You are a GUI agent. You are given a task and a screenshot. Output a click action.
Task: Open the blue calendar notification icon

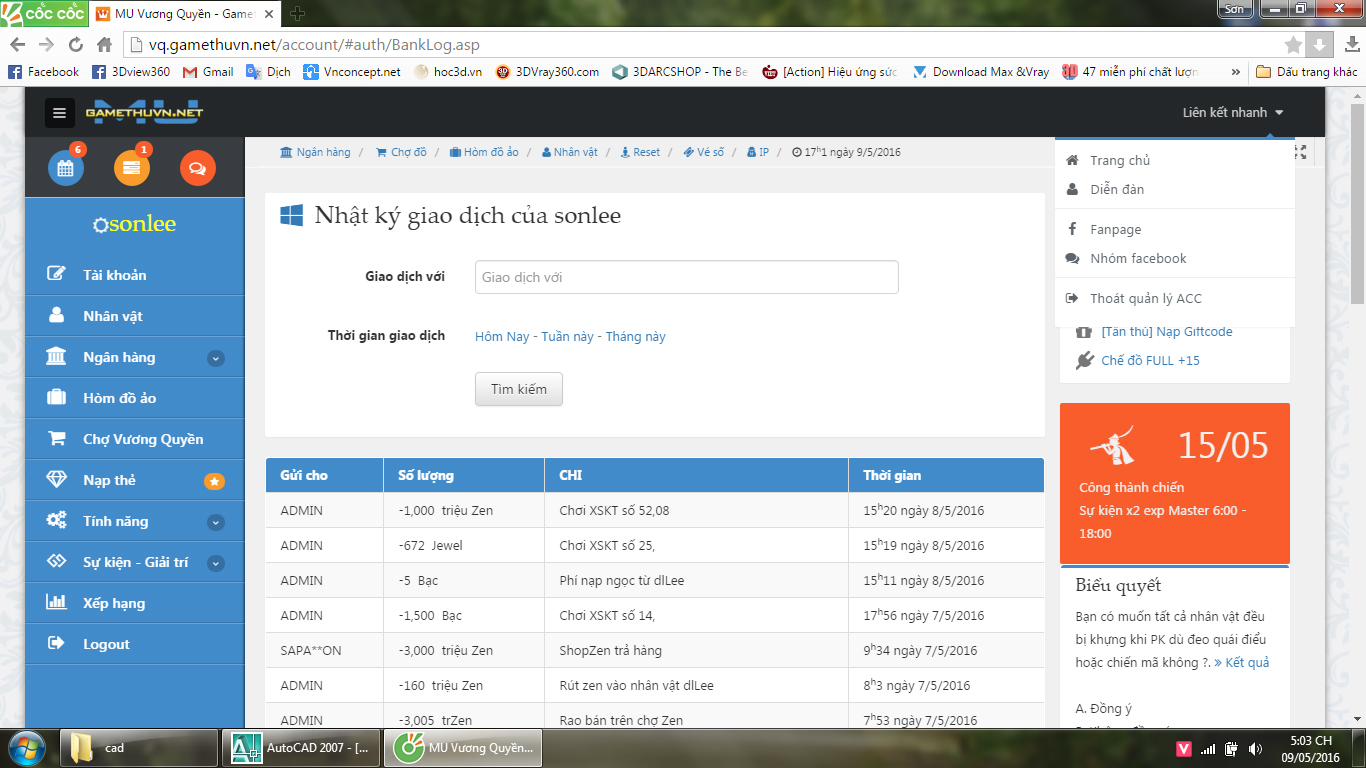coord(66,168)
